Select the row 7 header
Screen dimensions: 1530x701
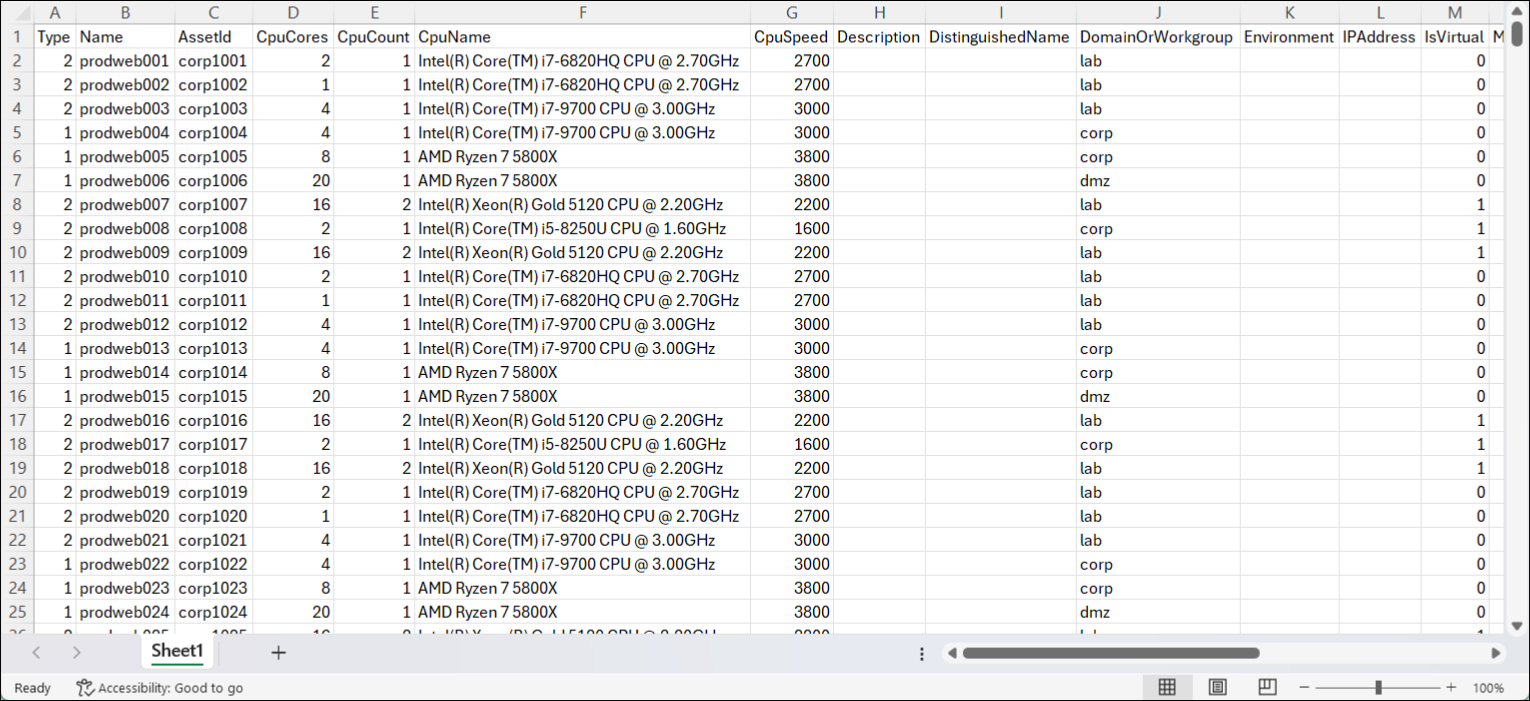point(17,181)
